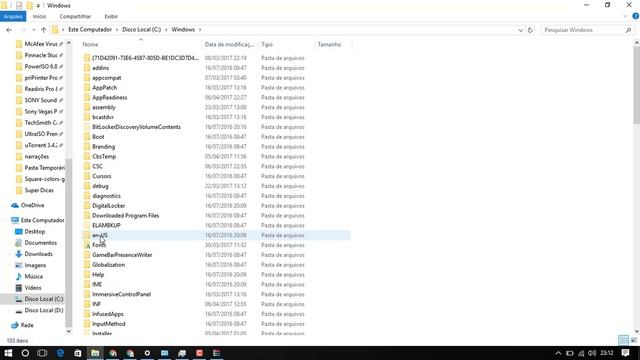Click the Back navigation arrow

coord(9,30)
